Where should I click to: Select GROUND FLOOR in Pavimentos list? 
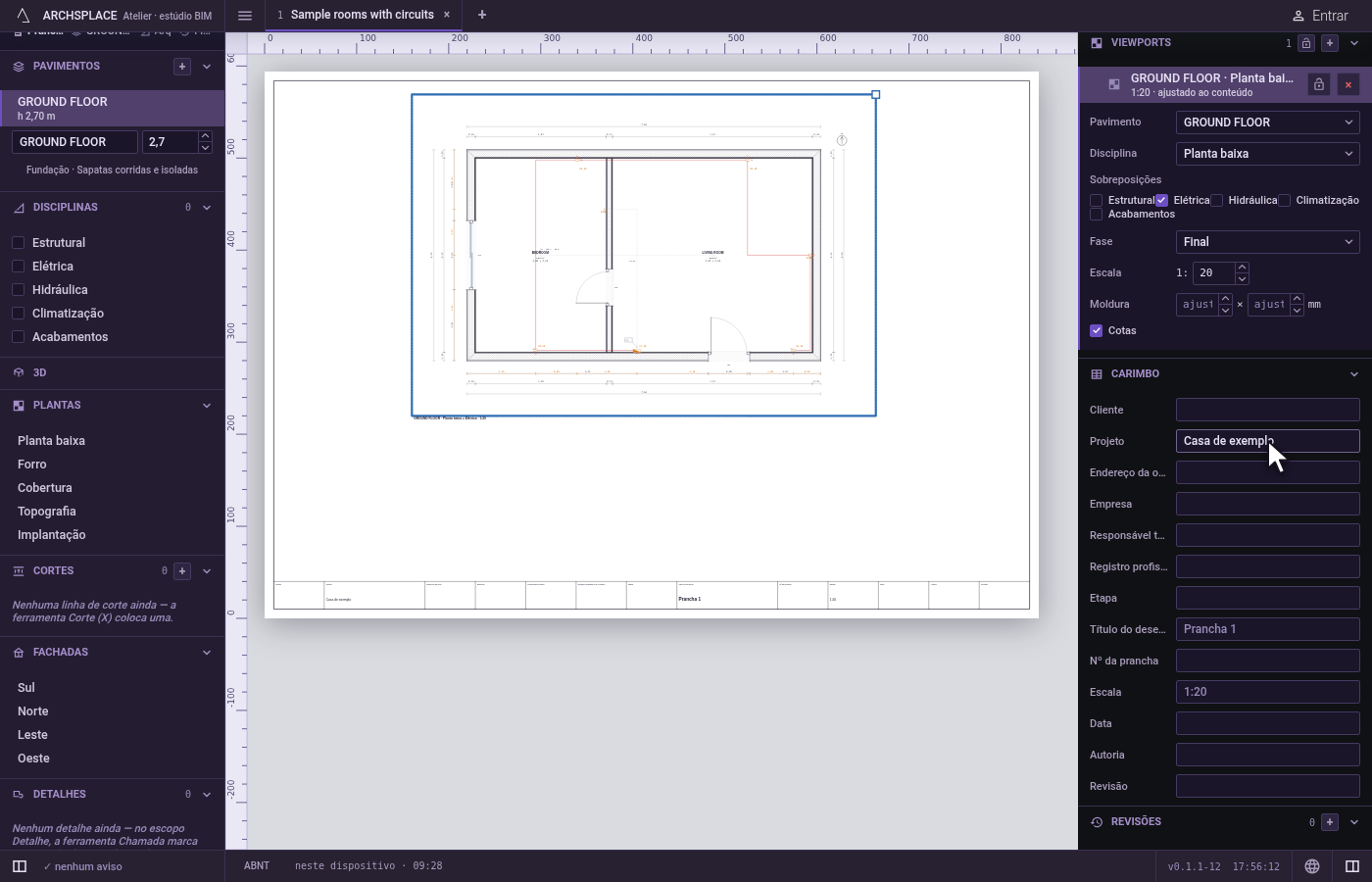113,108
